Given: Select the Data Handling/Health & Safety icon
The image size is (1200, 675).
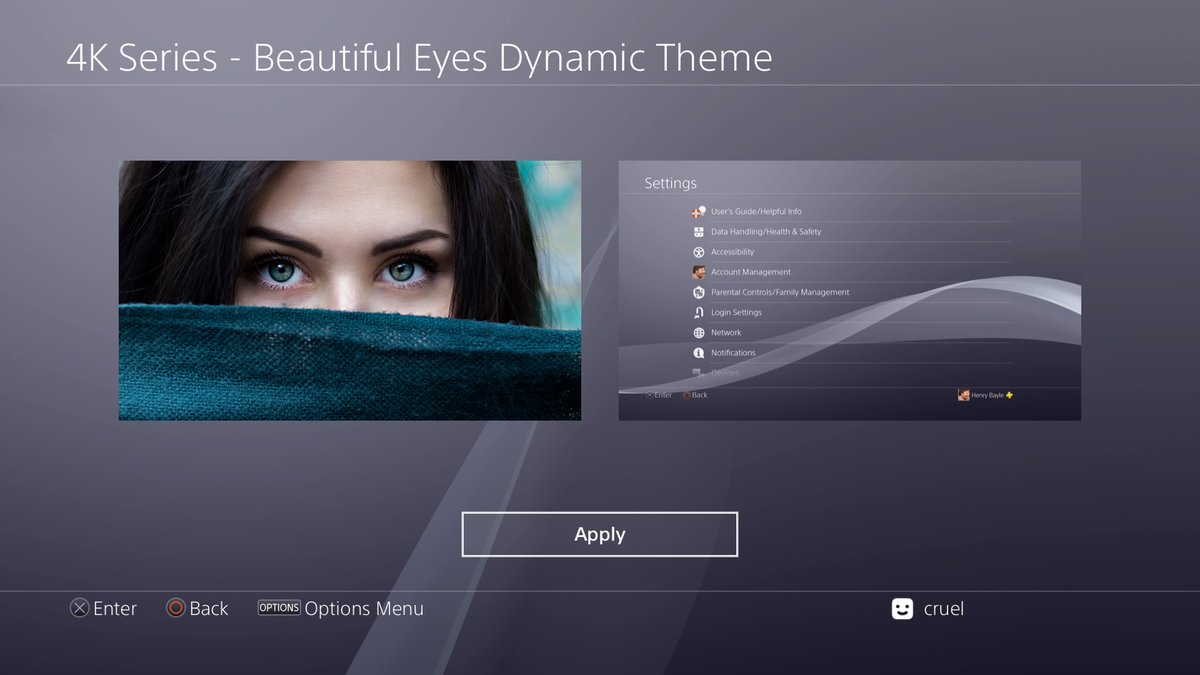Looking at the screenshot, I should coord(697,231).
